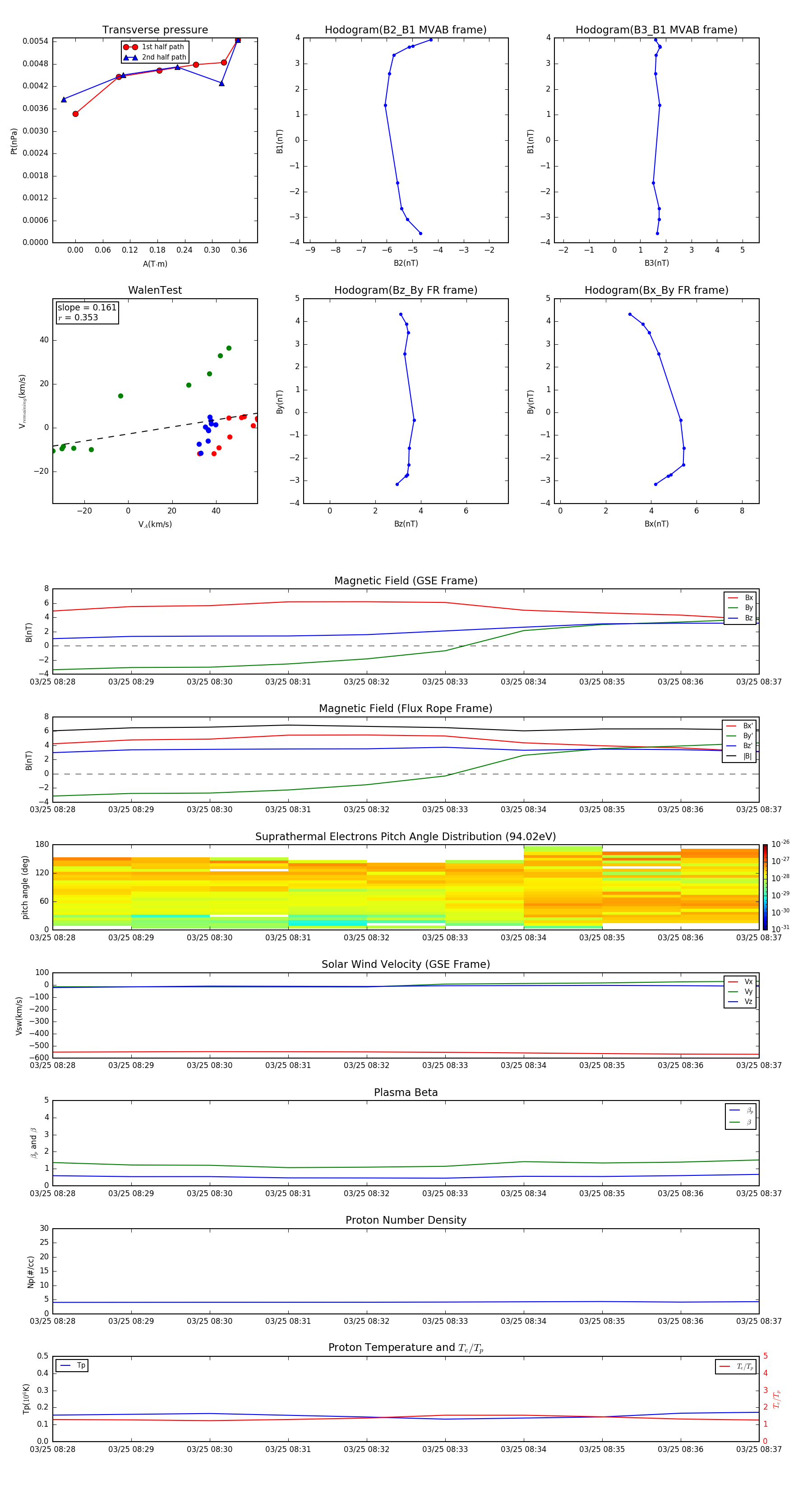
Task: Click the "Proton Temperature and Te/Tp" title
Action: (x=406, y=1348)
